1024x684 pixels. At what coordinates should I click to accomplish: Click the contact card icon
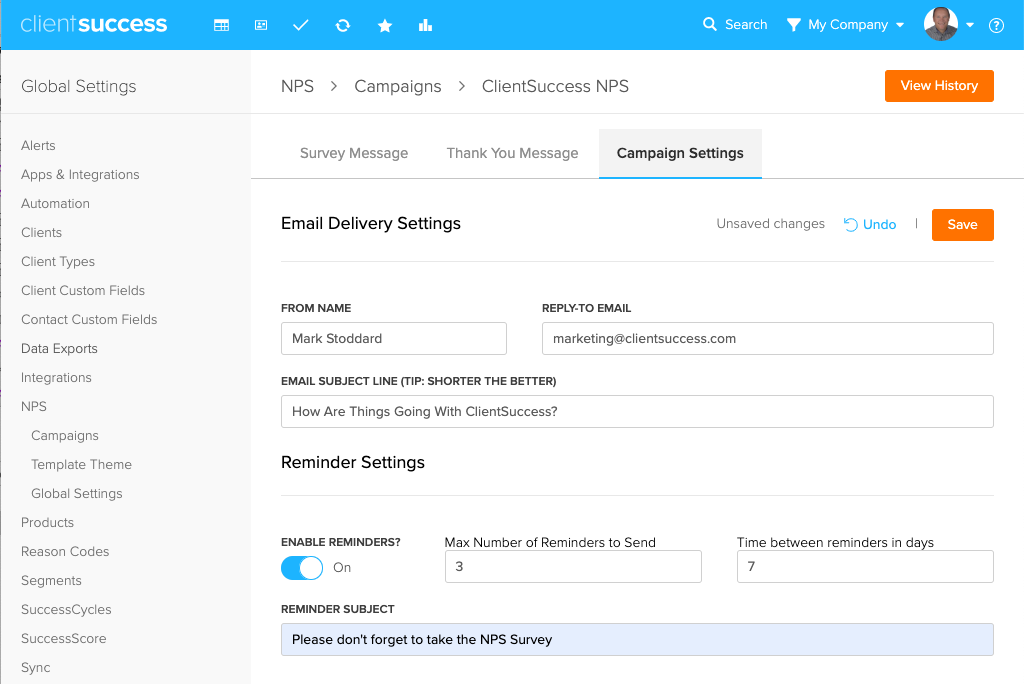click(x=261, y=25)
